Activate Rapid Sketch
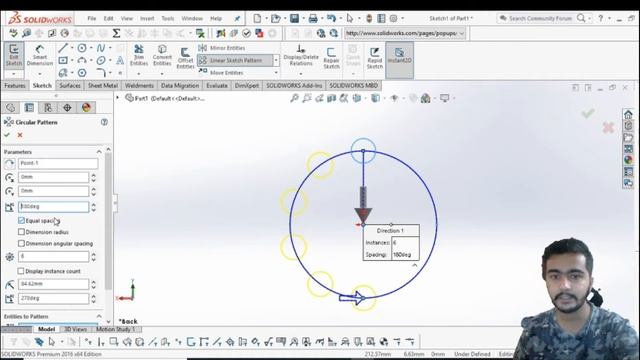 (375, 57)
